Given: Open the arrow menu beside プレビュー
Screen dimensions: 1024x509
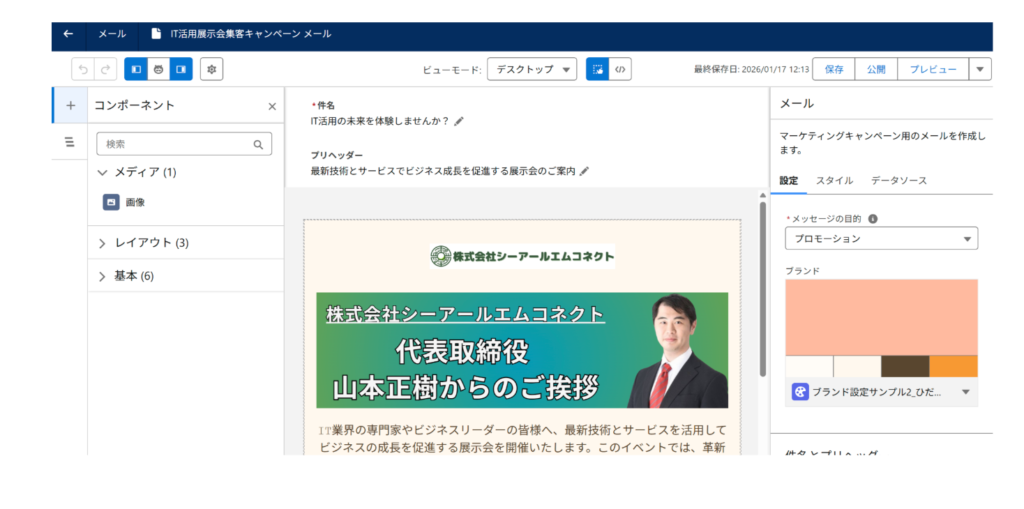Looking at the screenshot, I should 980,69.
